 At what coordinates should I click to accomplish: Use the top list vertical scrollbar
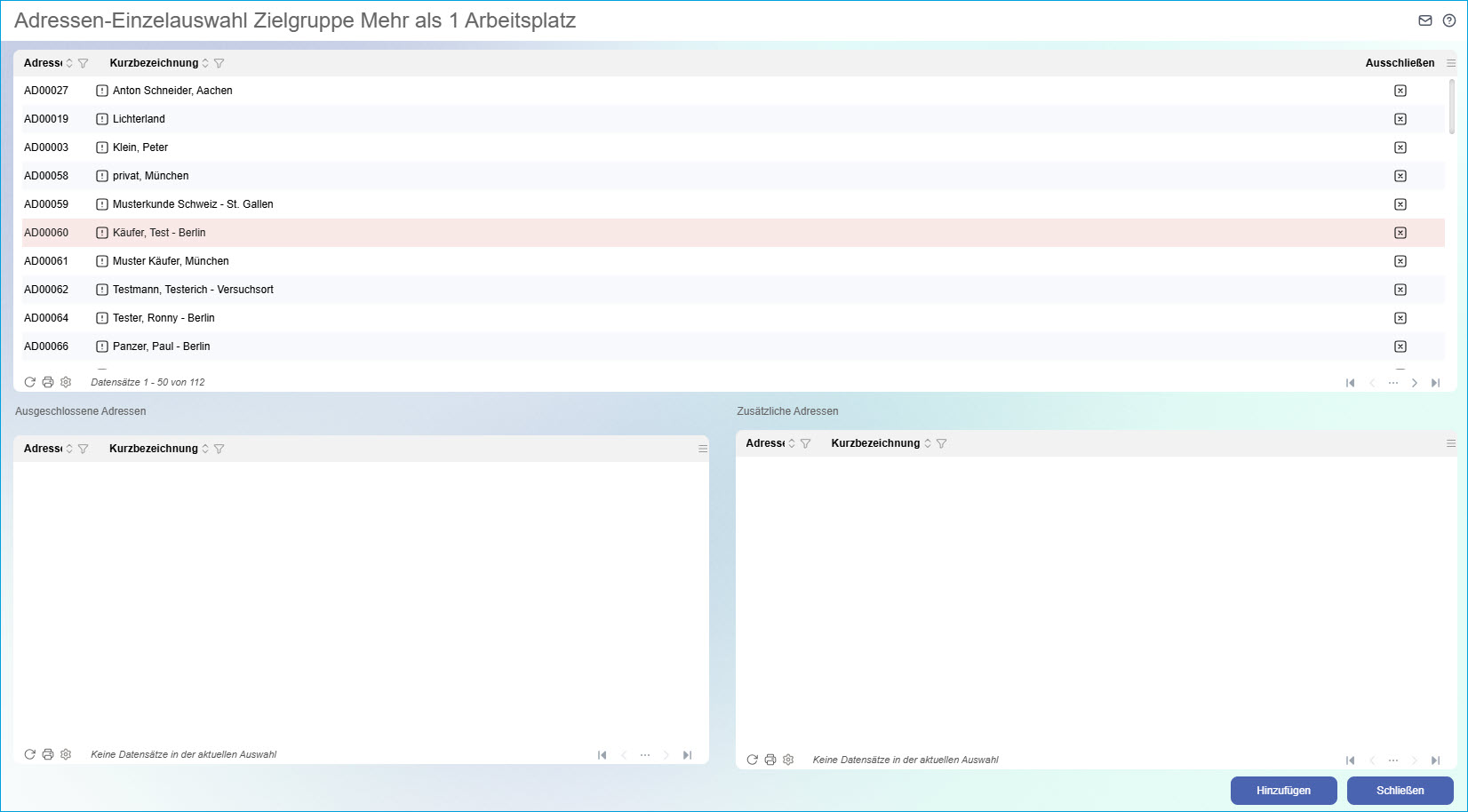point(1452,107)
